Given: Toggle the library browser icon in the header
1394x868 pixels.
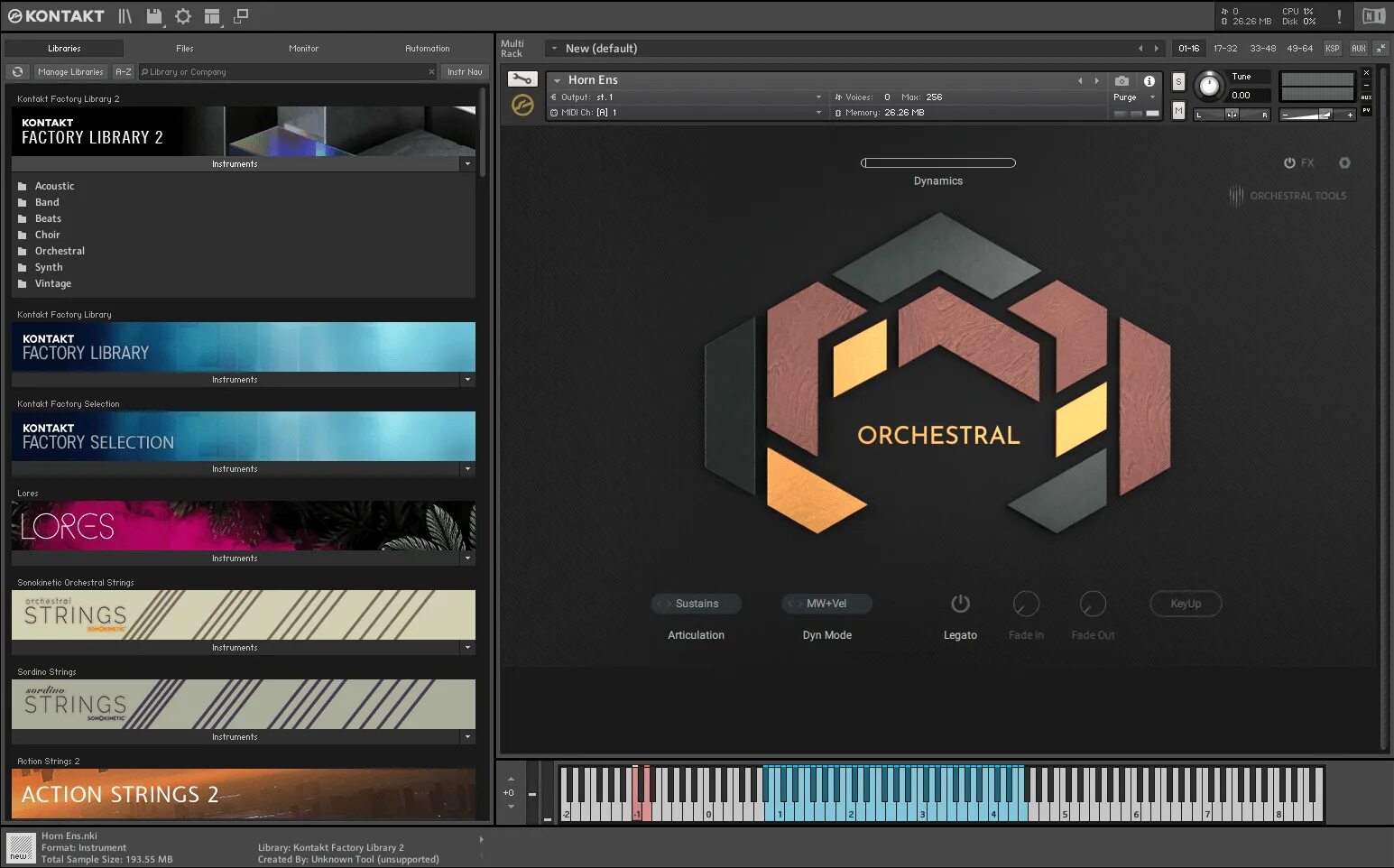Looking at the screenshot, I should click(125, 16).
